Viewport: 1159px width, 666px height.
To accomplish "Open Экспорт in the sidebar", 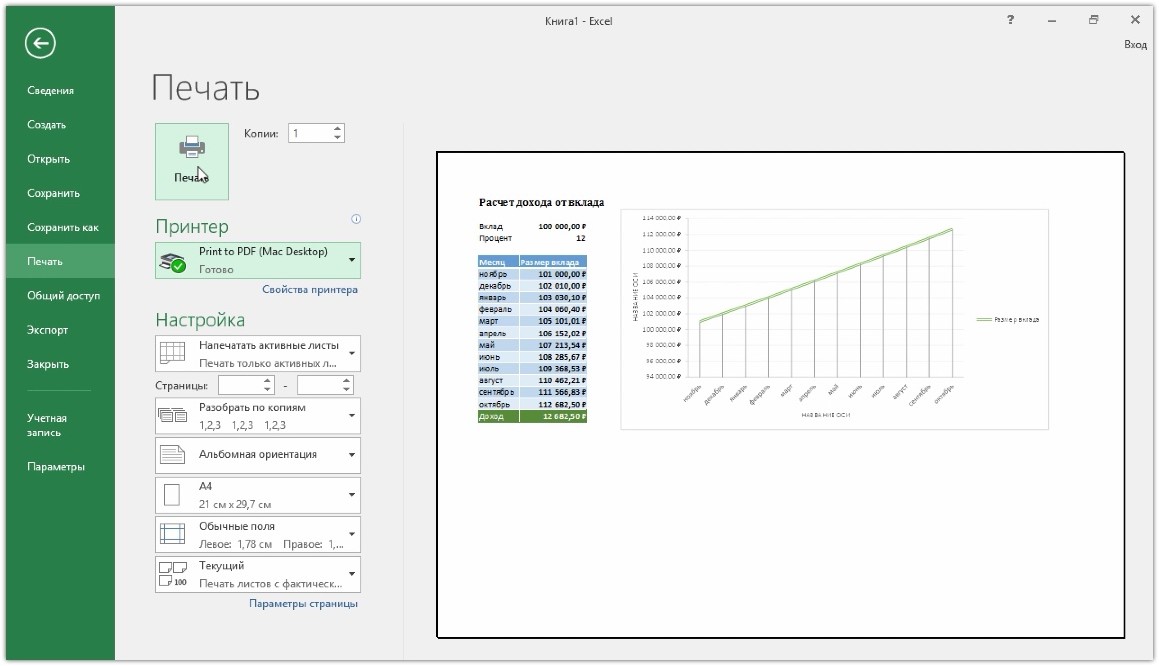I will tap(47, 330).
